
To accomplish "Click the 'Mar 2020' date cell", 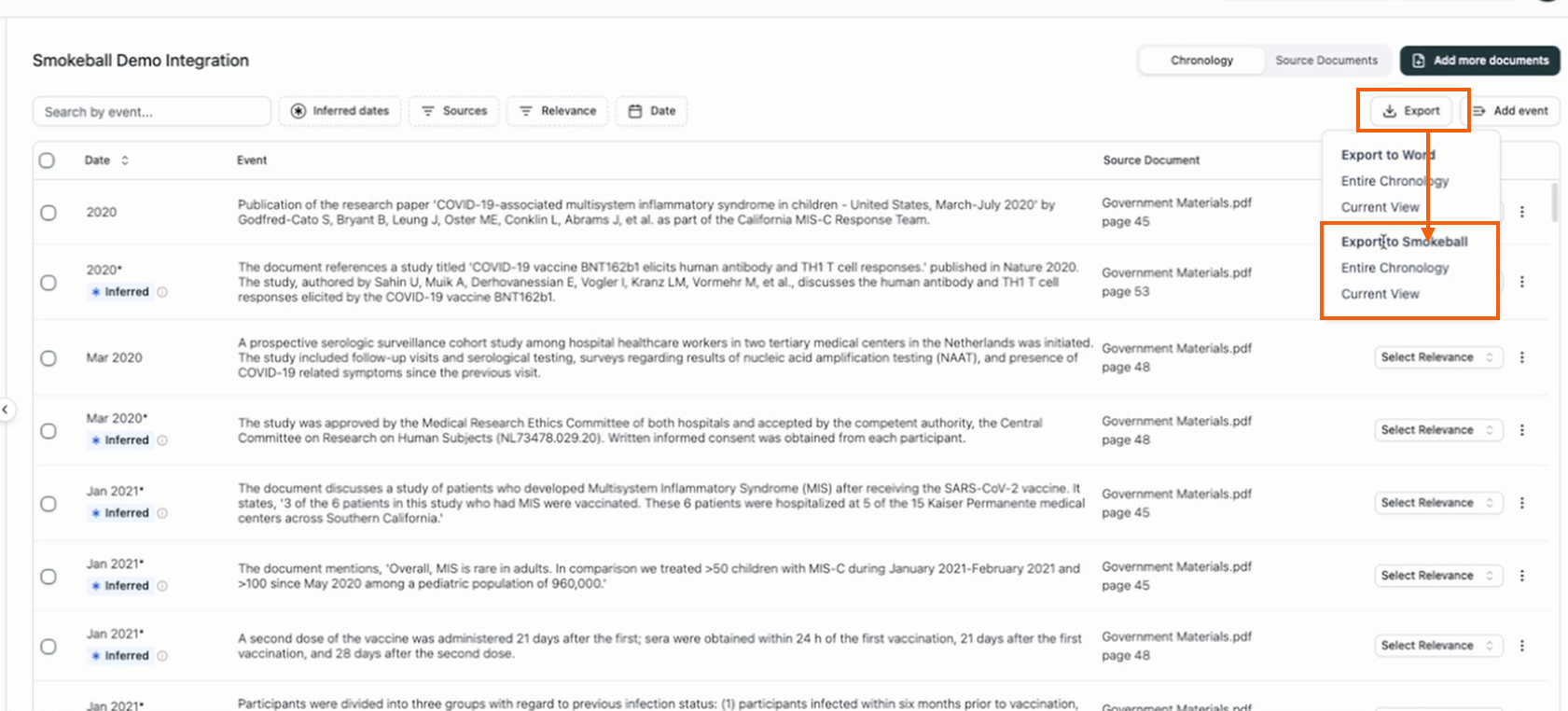I will 114,357.
